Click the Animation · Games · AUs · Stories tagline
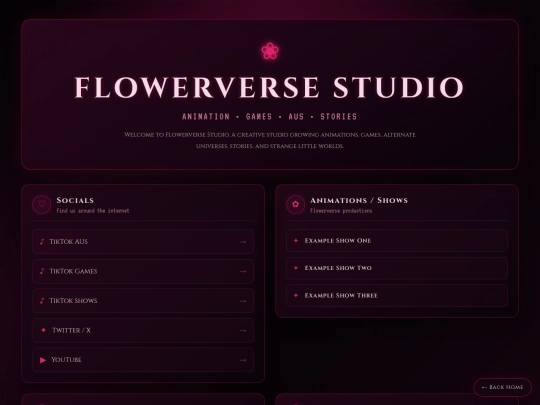The width and height of the screenshot is (540, 405). click(x=269, y=117)
